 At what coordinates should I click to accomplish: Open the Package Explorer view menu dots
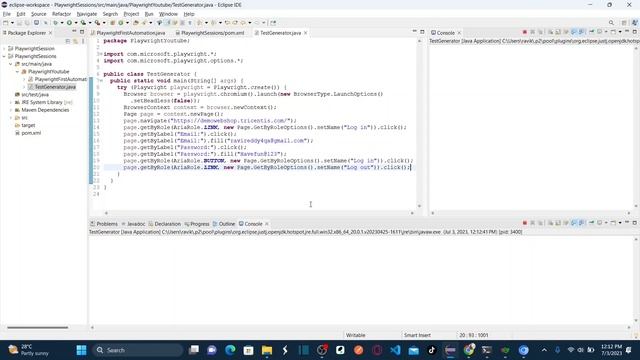[83, 41]
